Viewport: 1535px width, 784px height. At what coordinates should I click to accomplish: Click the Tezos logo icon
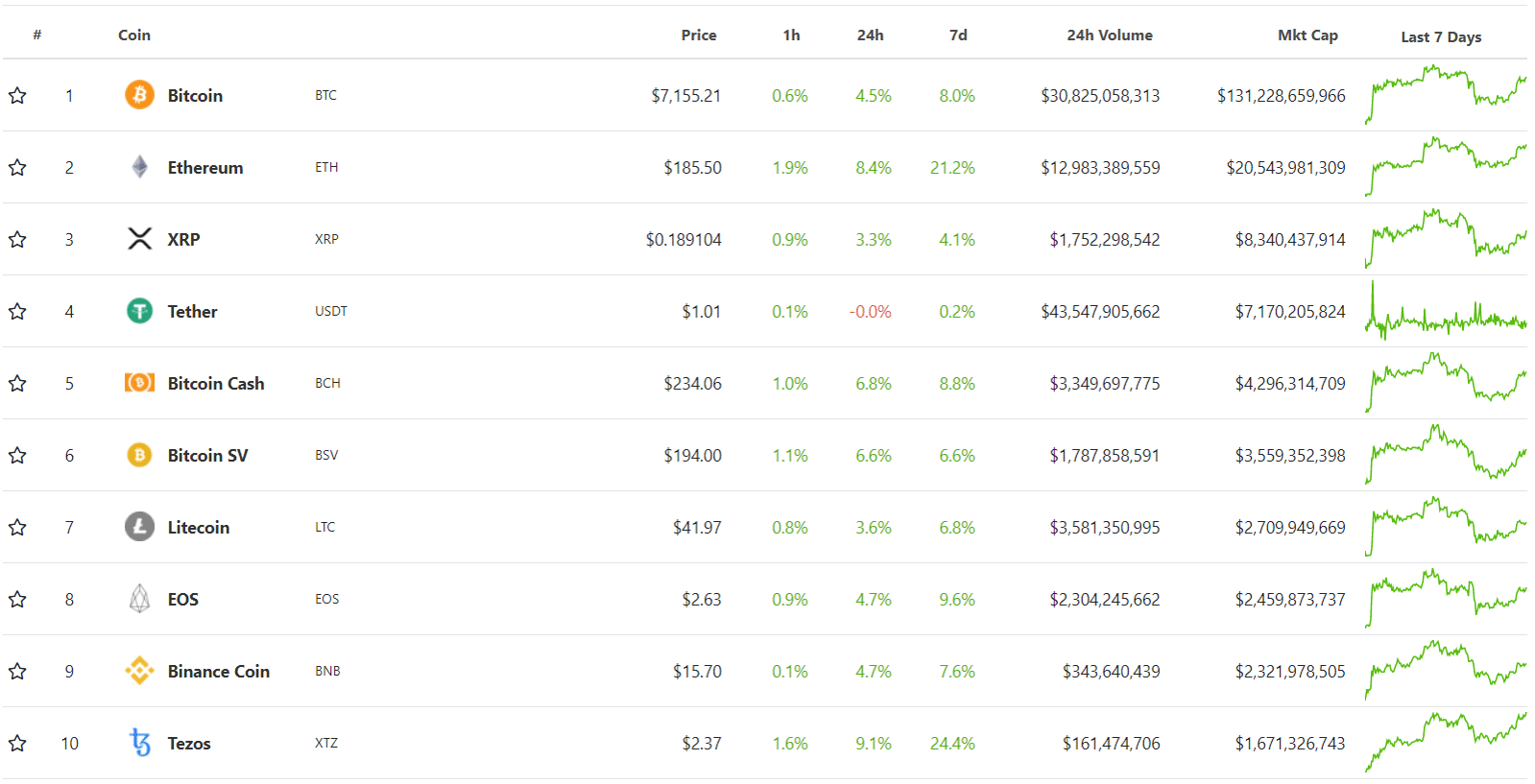coord(140,743)
